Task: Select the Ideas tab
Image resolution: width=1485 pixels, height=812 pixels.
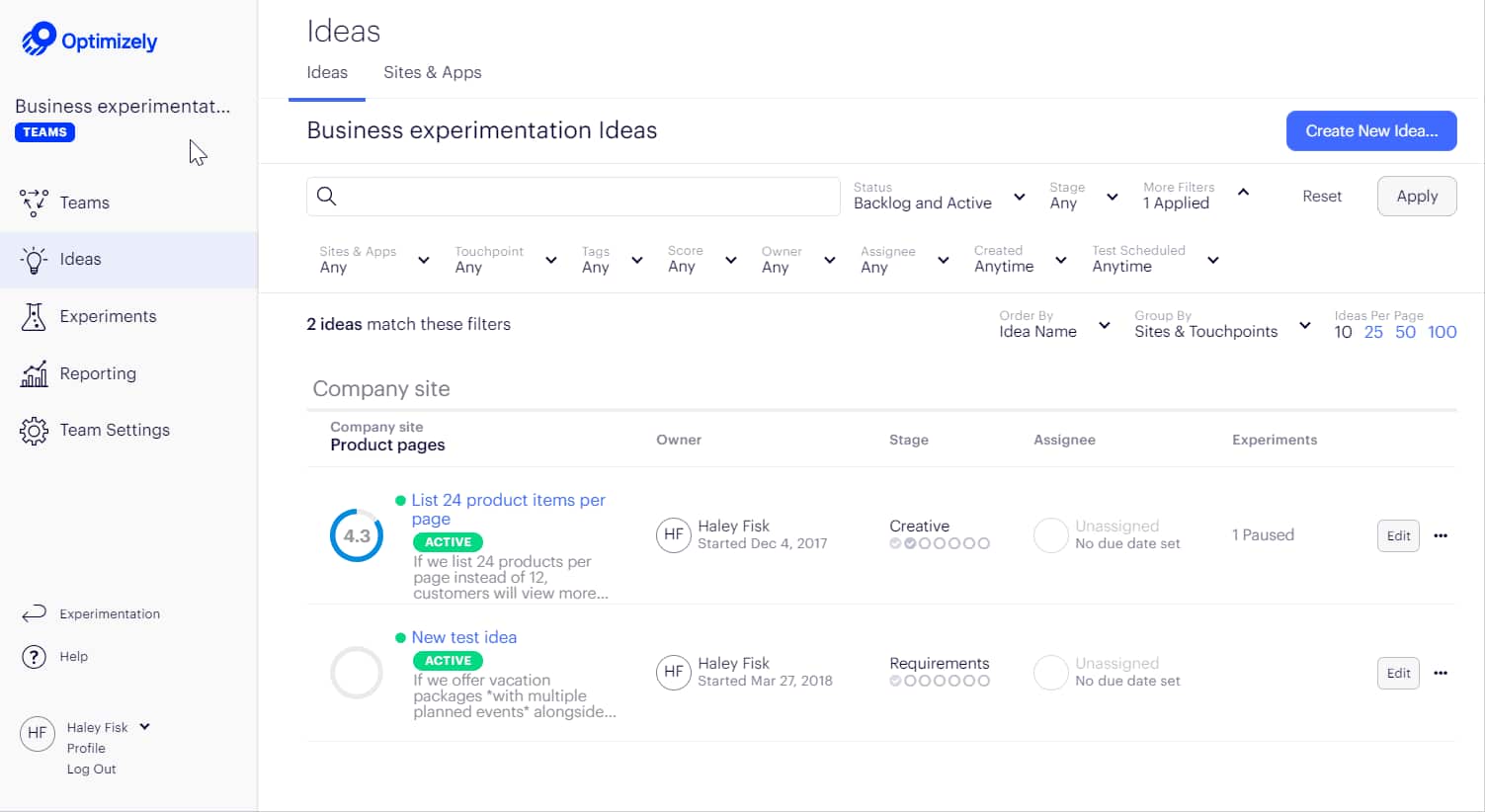Action: (x=327, y=72)
